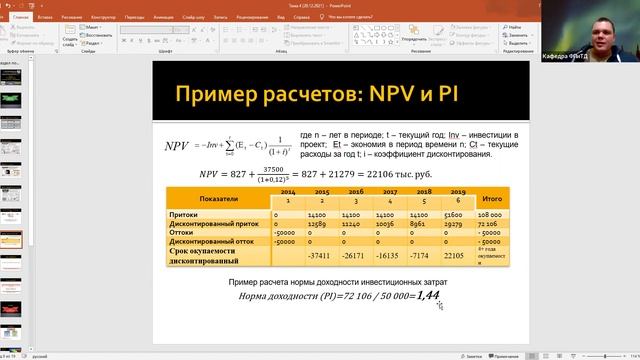Click the русский language indicator in status bar
The height and width of the screenshot is (360, 640).
pyautogui.click(x=40, y=356)
